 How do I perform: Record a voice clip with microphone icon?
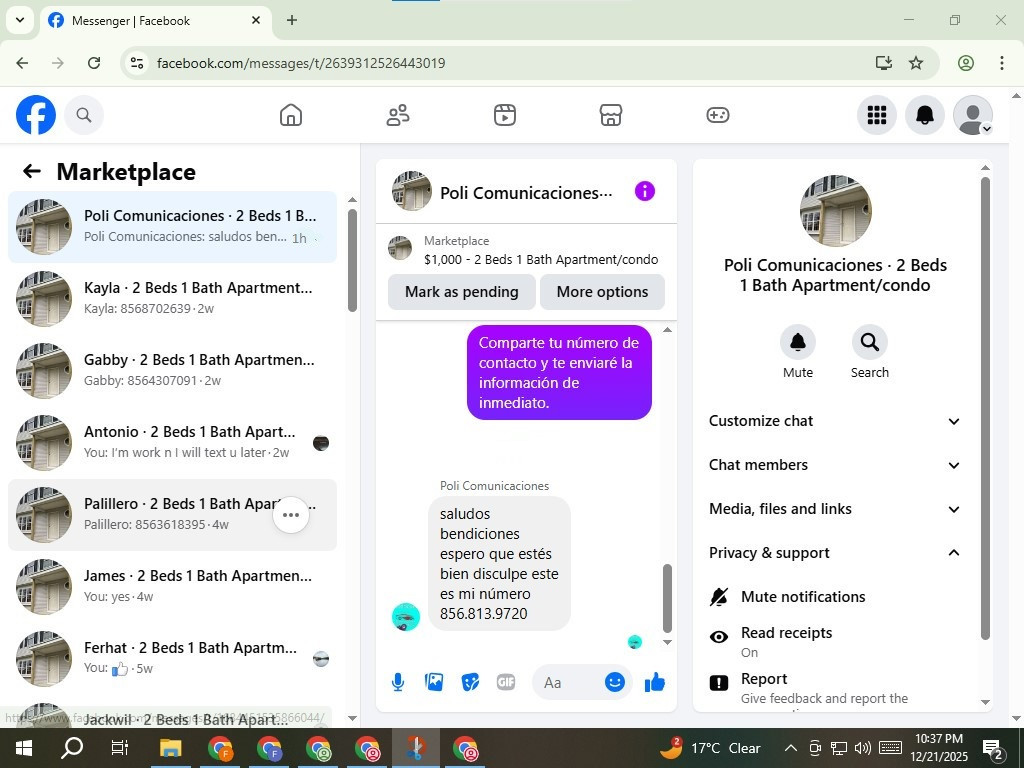pos(398,682)
